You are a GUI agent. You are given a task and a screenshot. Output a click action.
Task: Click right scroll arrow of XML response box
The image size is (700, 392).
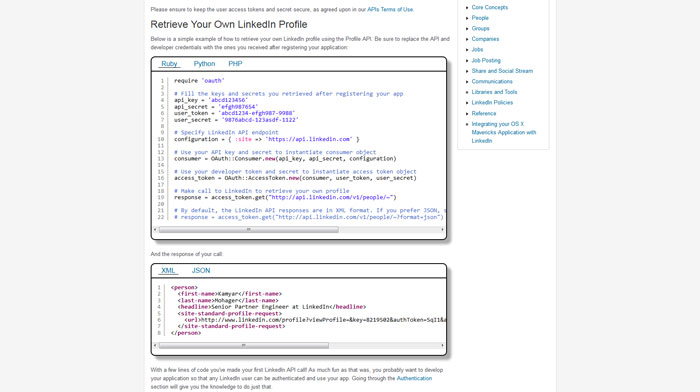(x=442, y=346)
